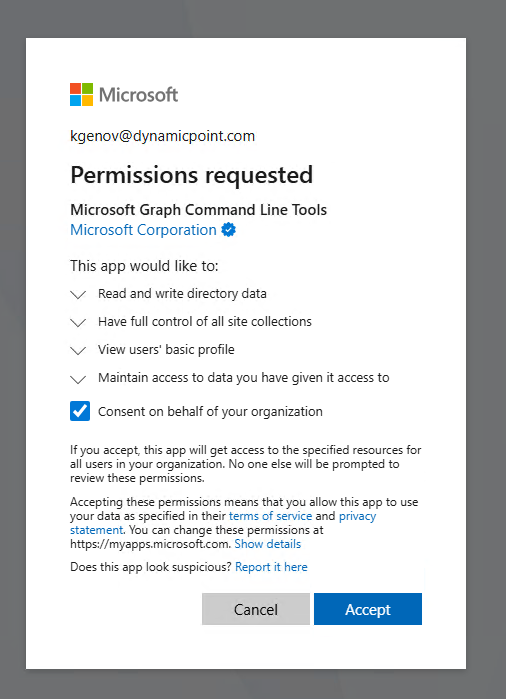506x699 pixels.
Task: Click Report it here link
Action: click(x=271, y=567)
